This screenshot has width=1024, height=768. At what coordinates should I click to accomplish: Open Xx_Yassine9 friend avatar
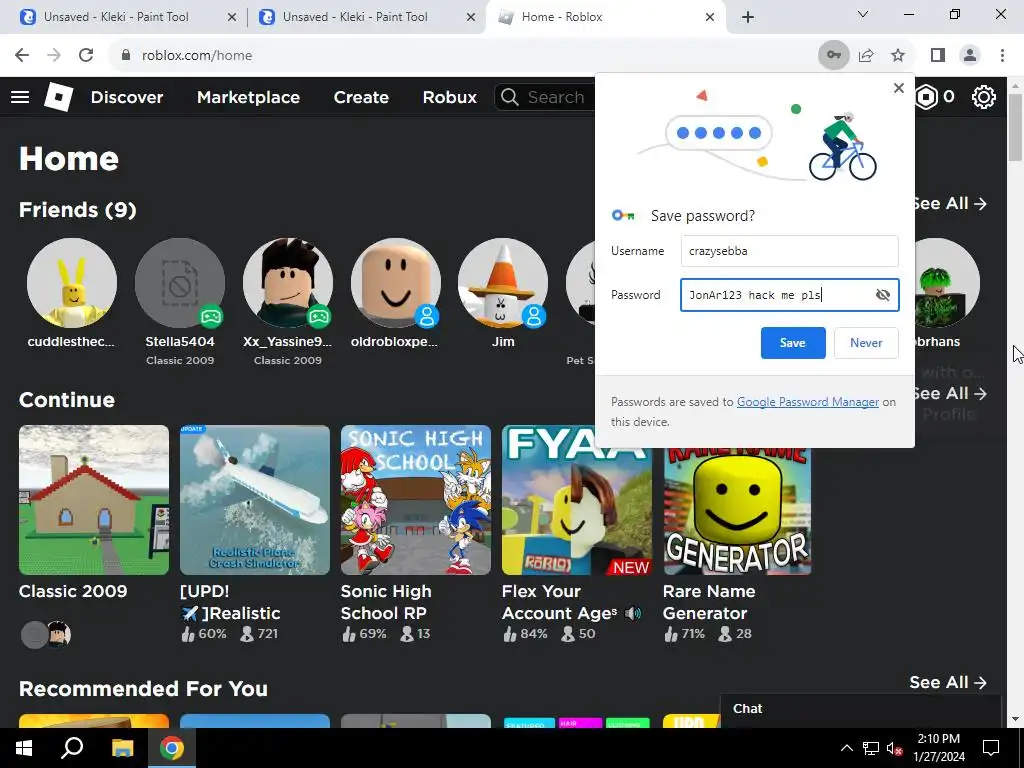287,283
